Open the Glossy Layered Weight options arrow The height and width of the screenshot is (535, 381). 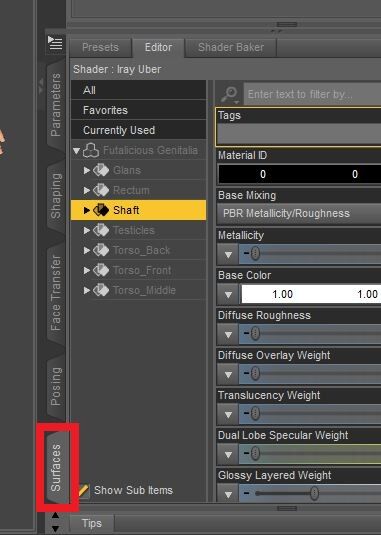[x=228, y=494]
